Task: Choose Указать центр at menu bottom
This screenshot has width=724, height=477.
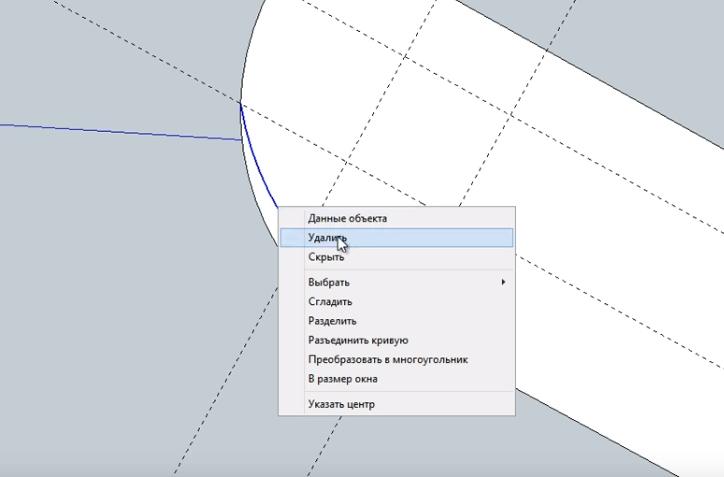Action: click(341, 404)
